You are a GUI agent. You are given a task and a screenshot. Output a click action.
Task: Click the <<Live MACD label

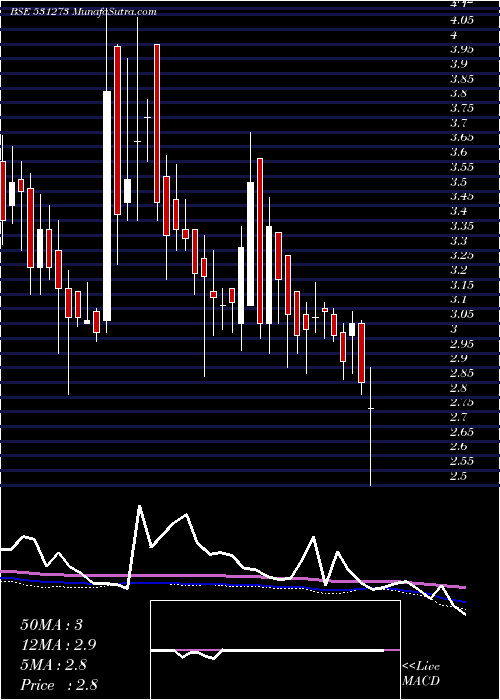tap(421, 674)
